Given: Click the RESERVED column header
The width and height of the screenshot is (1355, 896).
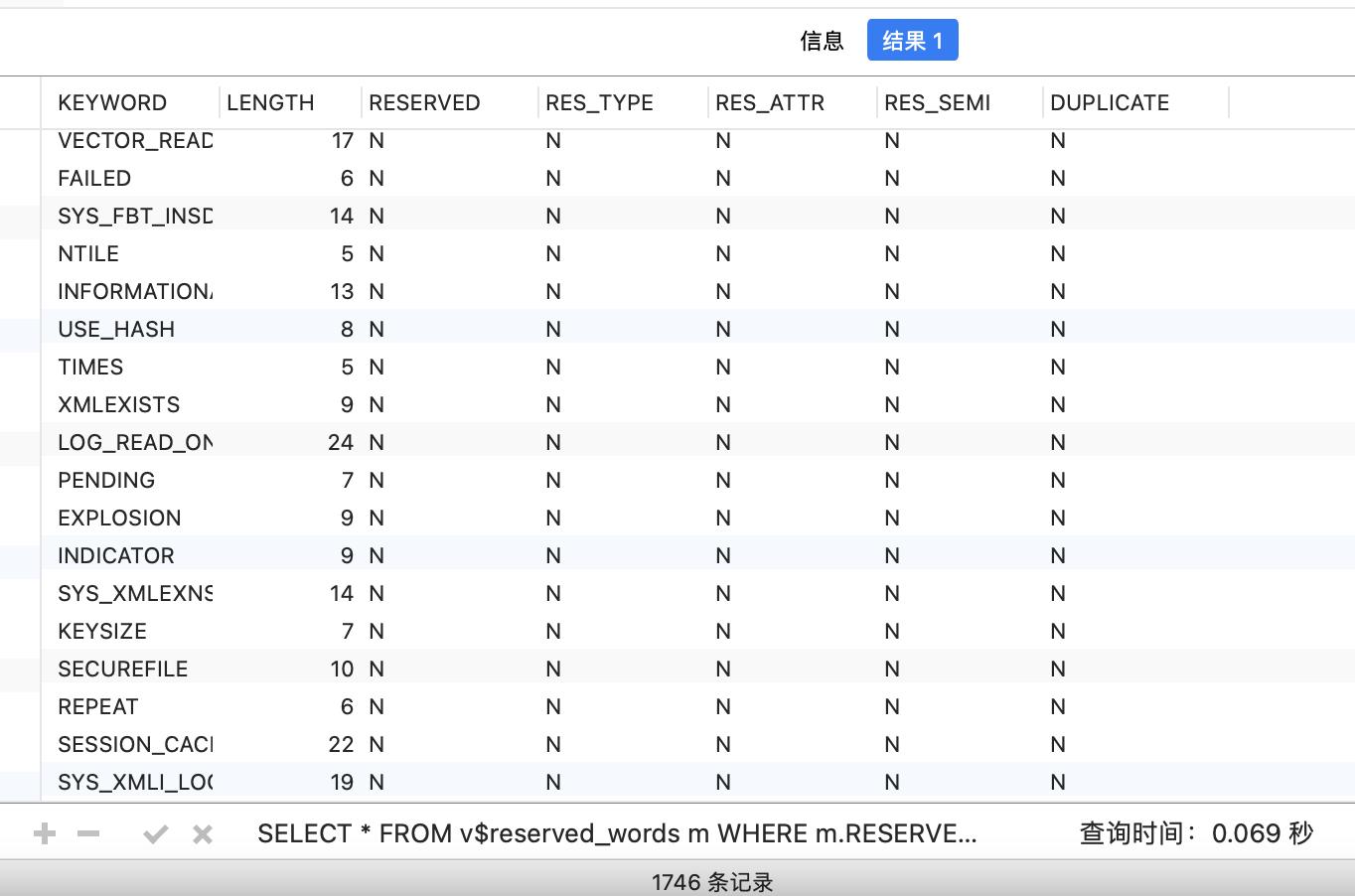Looking at the screenshot, I should [423, 102].
